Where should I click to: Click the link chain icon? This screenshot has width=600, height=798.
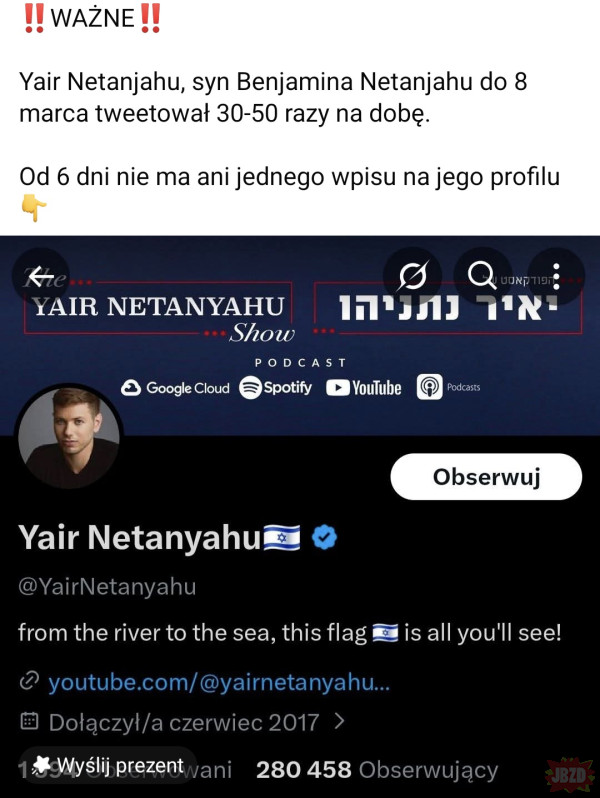coord(29,682)
